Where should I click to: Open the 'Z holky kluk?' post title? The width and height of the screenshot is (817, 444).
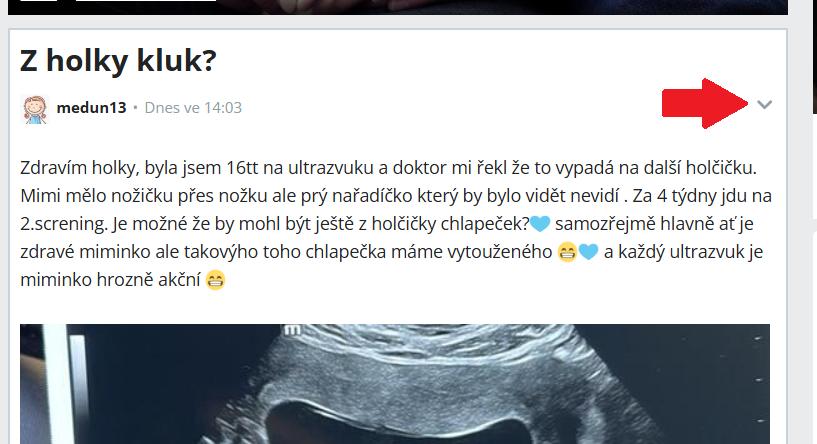pyautogui.click(x=118, y=60)
